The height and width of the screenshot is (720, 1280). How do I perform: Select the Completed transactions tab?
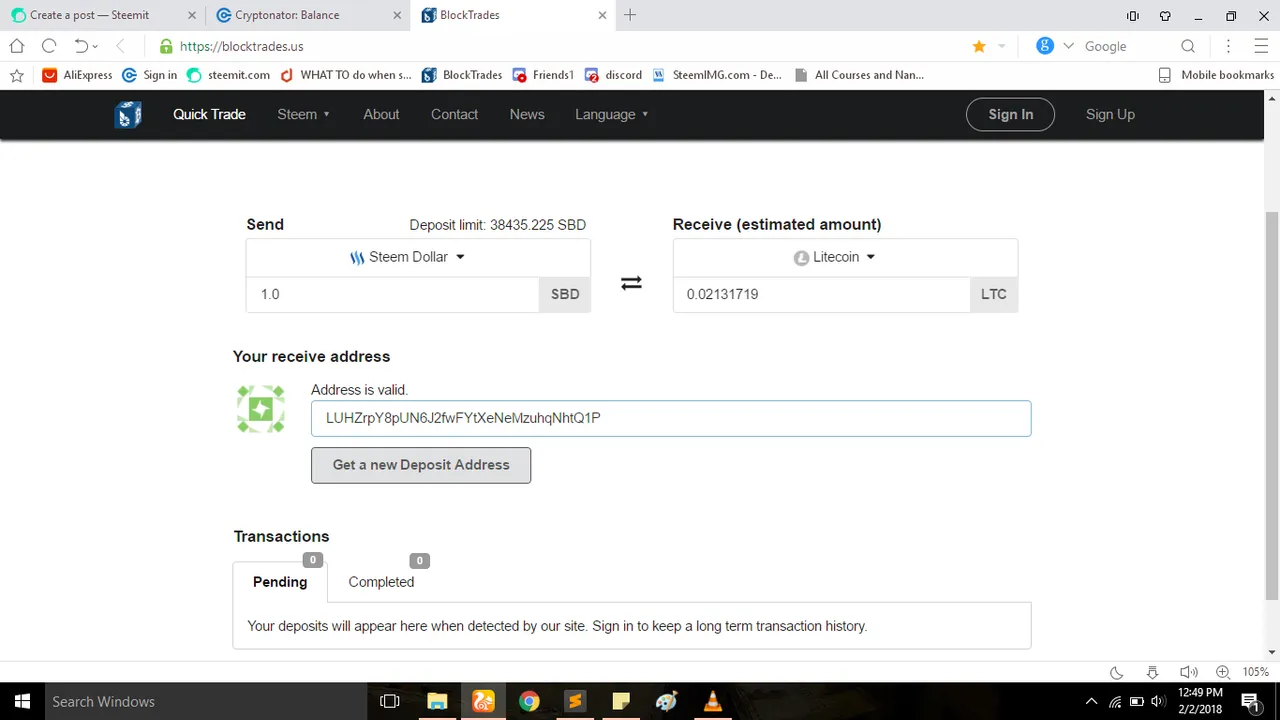pyautogui.click(x=381, y=582)
